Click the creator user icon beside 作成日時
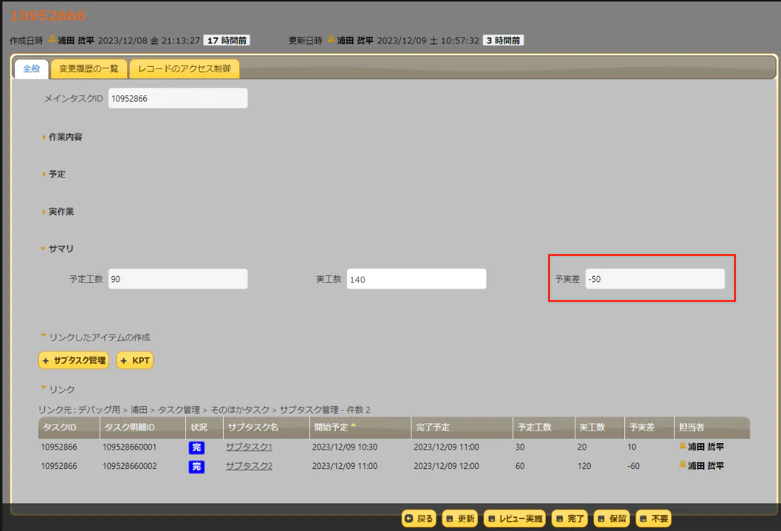Image resolution: width=781 pixels, height=531 pixels. click(52, 39)
